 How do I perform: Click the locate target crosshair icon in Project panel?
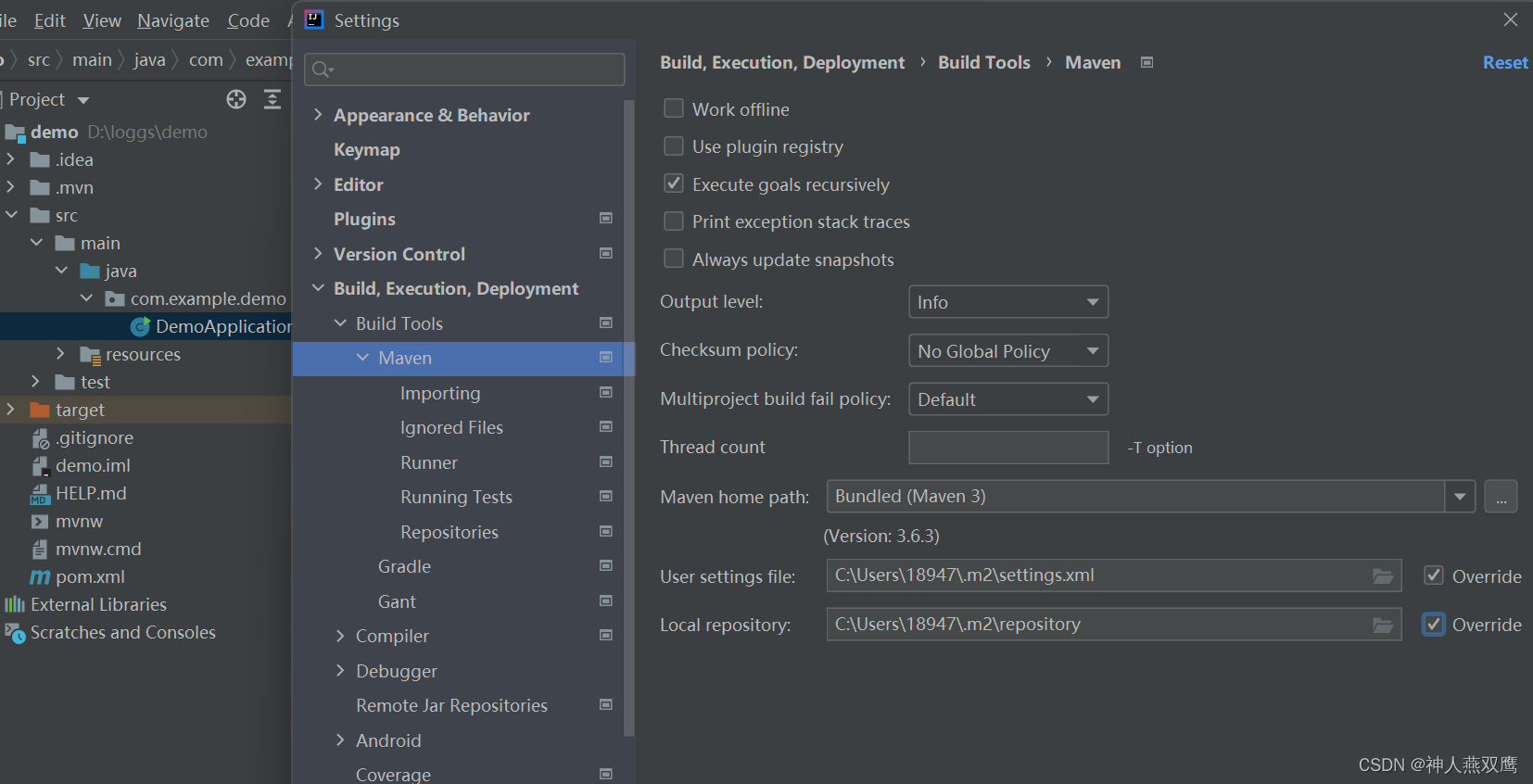(x=236, y=99)
